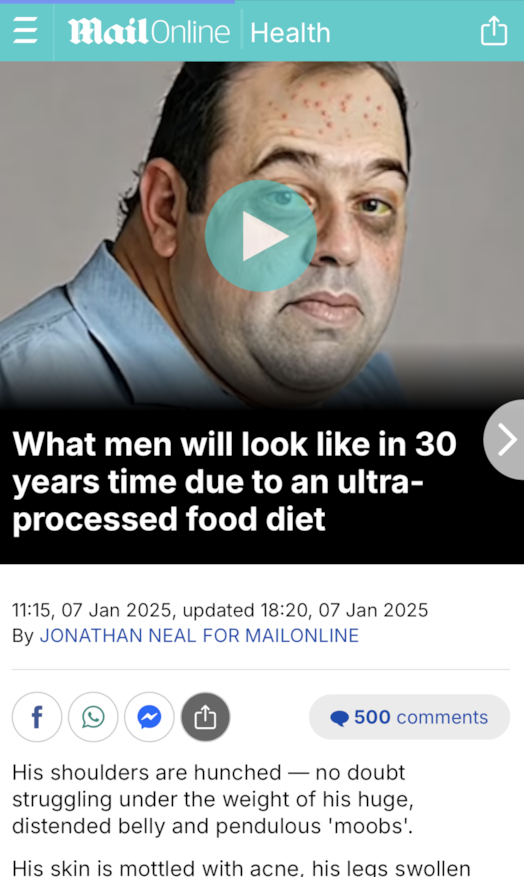Tap the paragraph about hunched shoulders
Image resolution: width=524 pixels, height=877 pixels.
[213, 799]
